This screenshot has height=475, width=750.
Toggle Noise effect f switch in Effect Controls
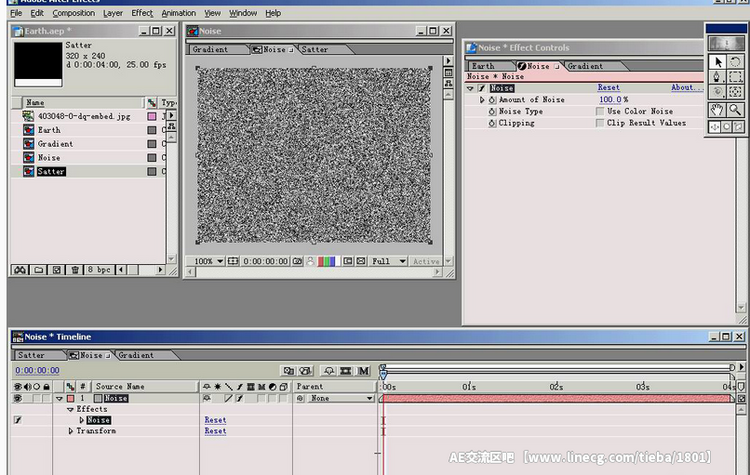tap(482, 88)
